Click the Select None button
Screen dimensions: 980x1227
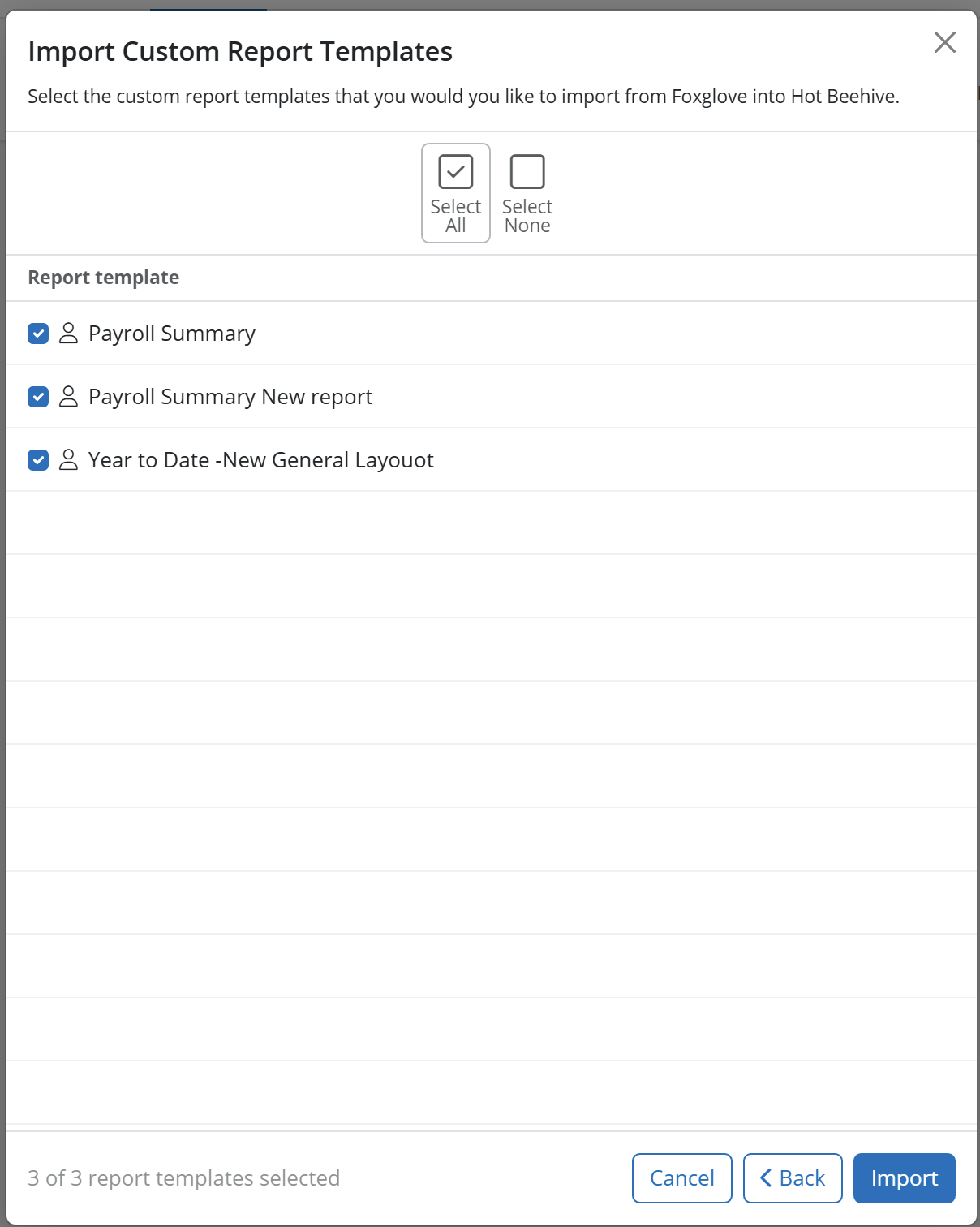point(527,193)
